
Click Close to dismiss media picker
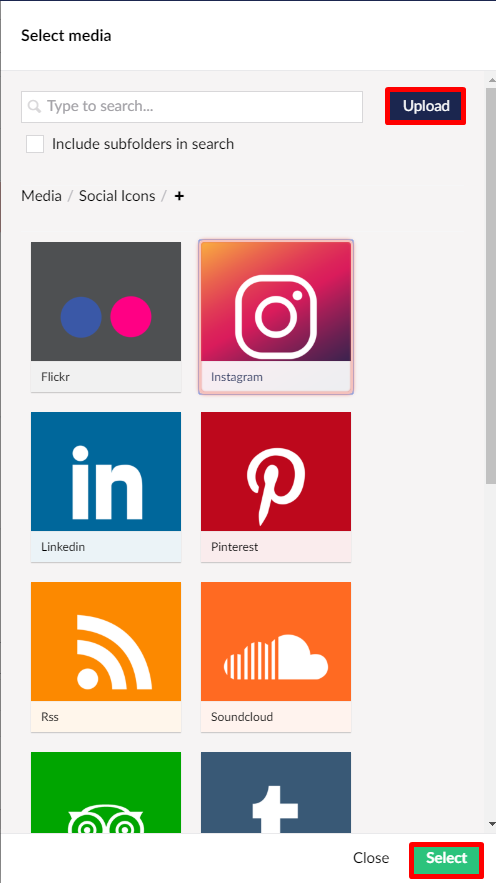[x=371, y=858]
